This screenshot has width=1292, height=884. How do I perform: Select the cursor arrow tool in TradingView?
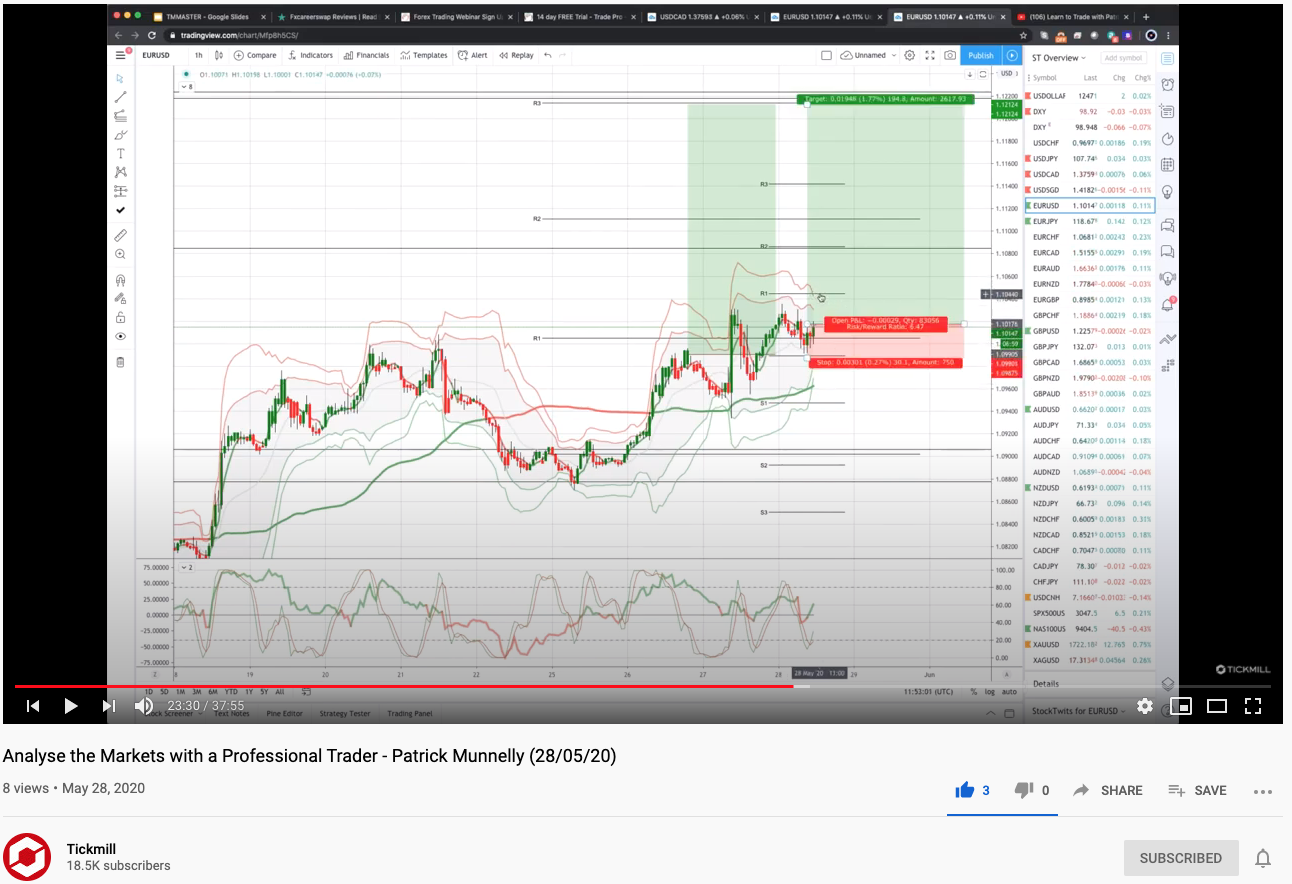(120, 78)
